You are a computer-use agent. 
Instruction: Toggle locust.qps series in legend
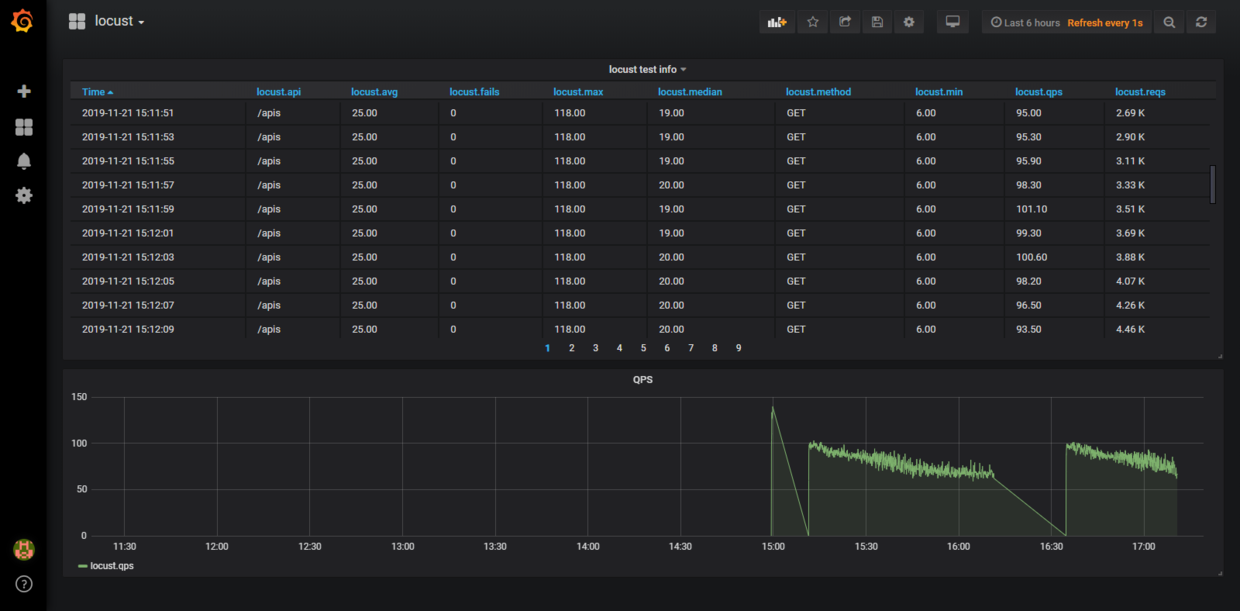pos(111,566)
